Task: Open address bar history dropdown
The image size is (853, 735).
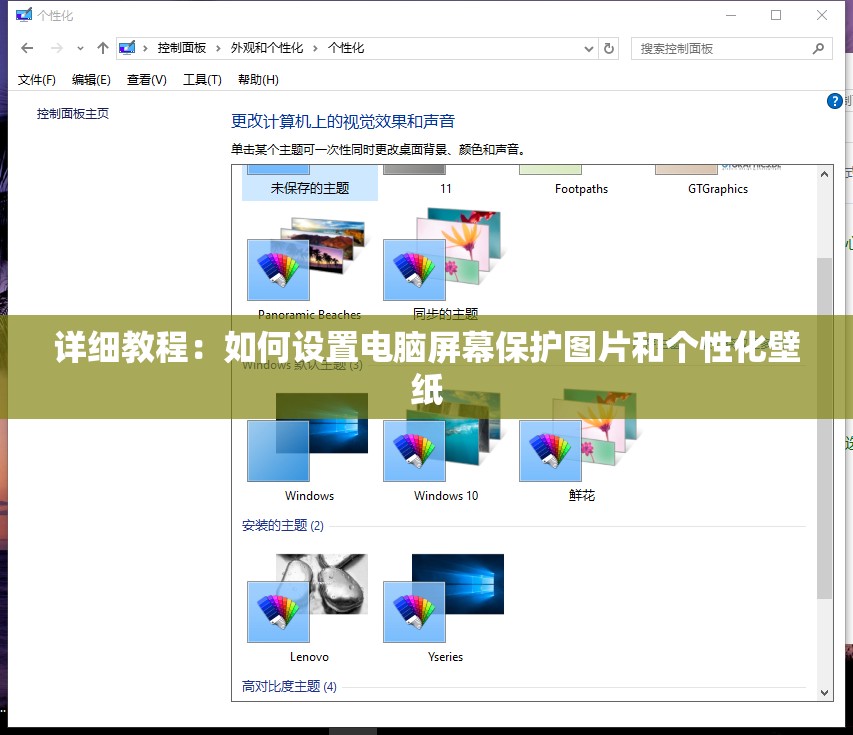Action: pyautogui.click(x=589, y=49)
